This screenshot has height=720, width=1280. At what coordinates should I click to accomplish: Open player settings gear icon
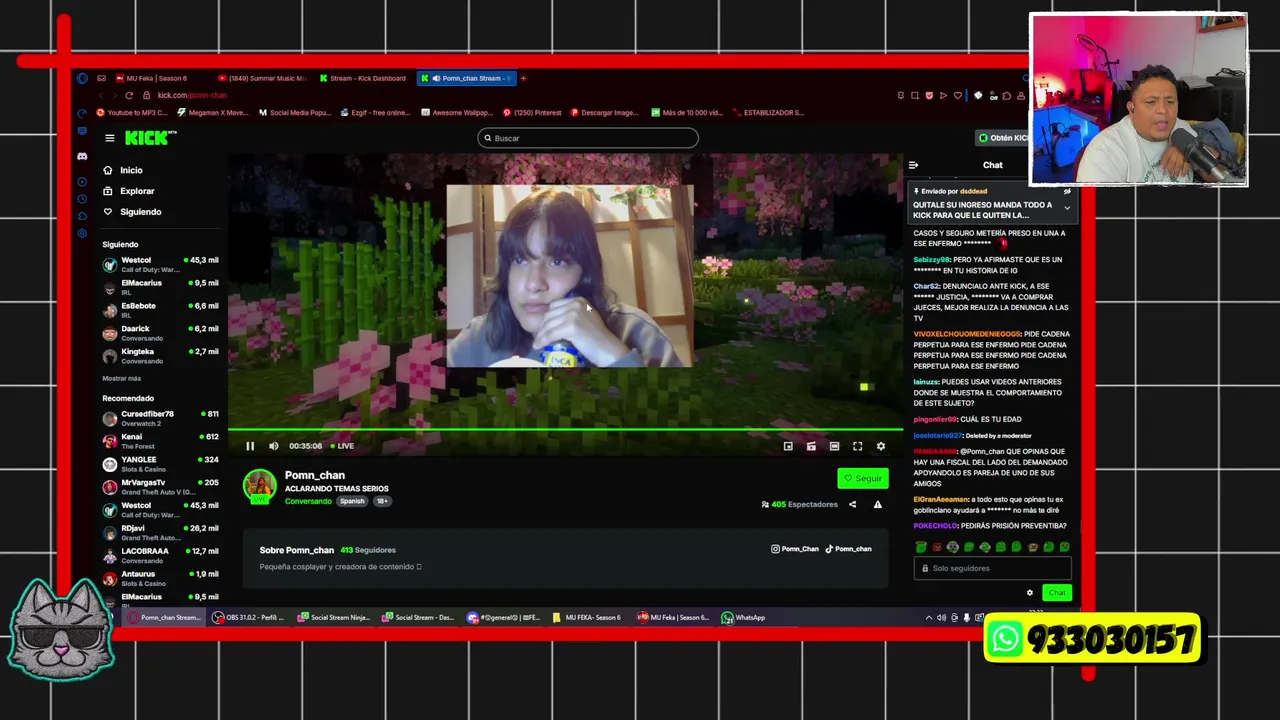[x=880, y=446]
